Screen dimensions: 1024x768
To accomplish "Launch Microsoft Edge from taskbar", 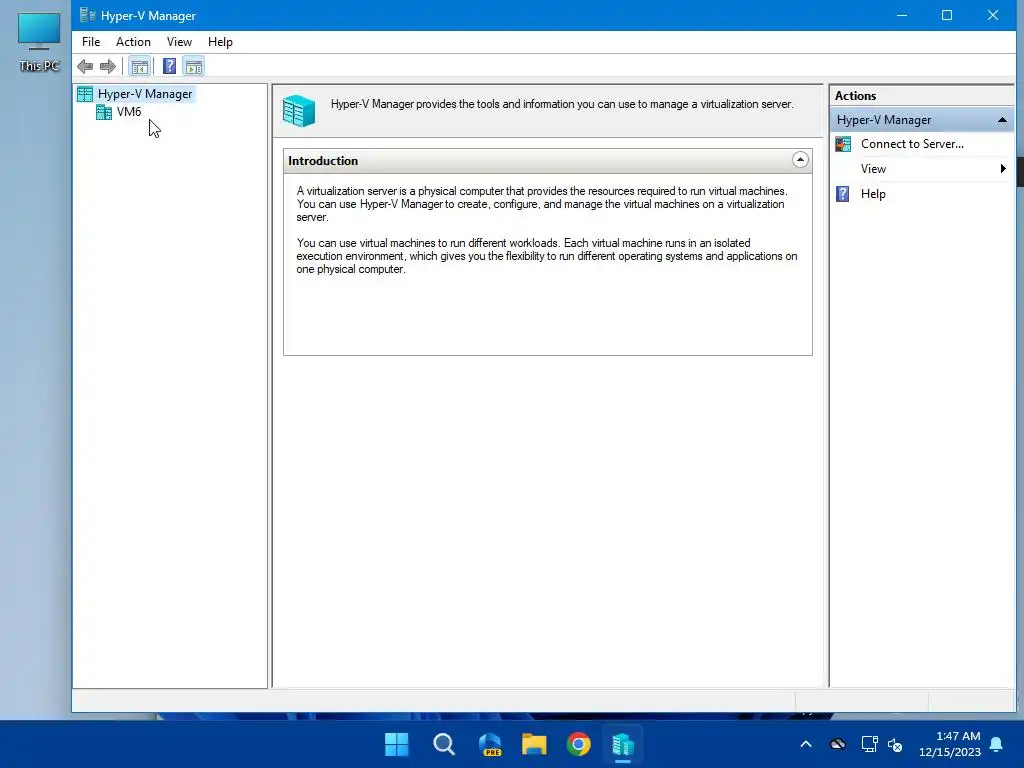I will 490,744.
